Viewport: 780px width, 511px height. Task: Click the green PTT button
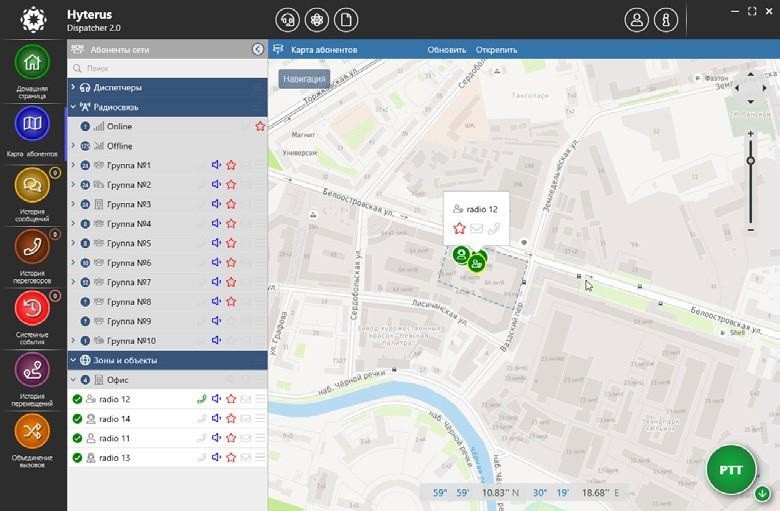coord(731,470)
